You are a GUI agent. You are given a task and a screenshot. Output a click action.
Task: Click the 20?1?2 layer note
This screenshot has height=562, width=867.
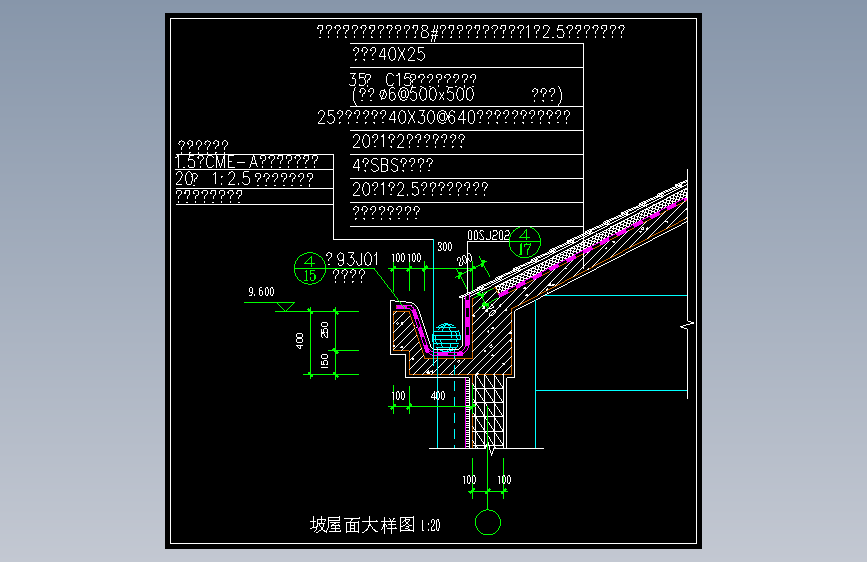point(409,141)
